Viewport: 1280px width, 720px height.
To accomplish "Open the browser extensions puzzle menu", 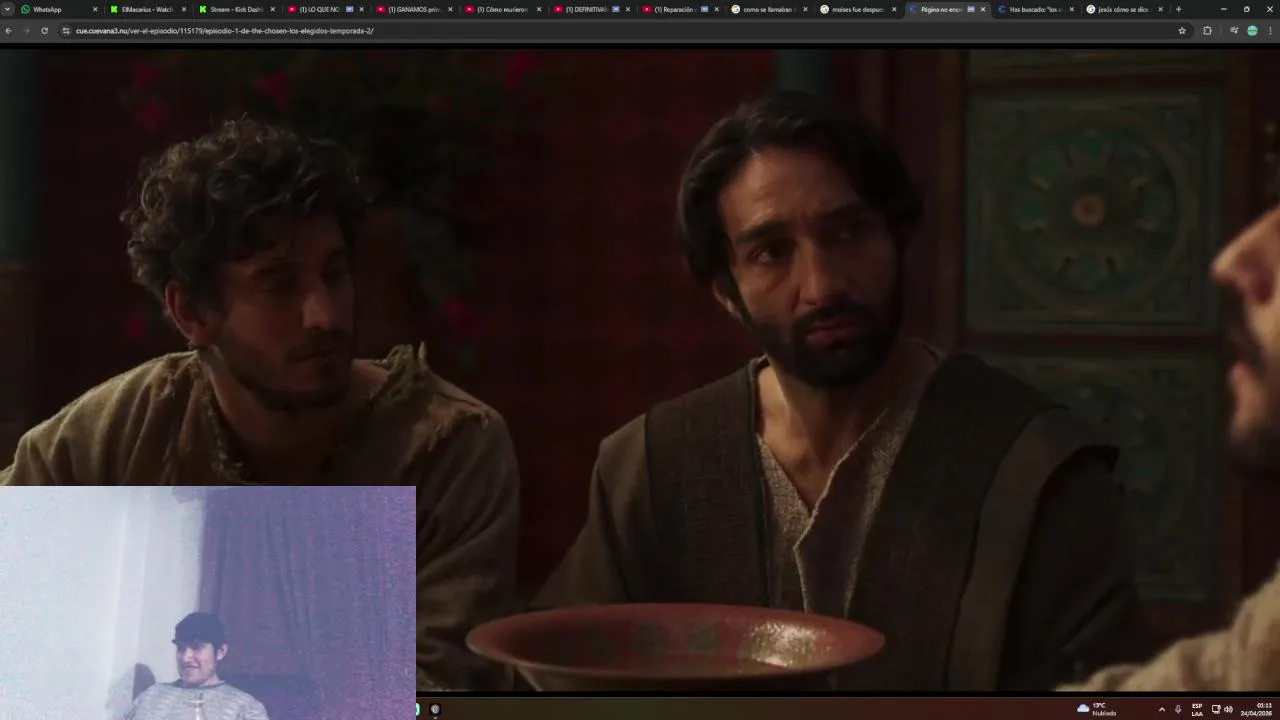I will (x=1207, y=31).
